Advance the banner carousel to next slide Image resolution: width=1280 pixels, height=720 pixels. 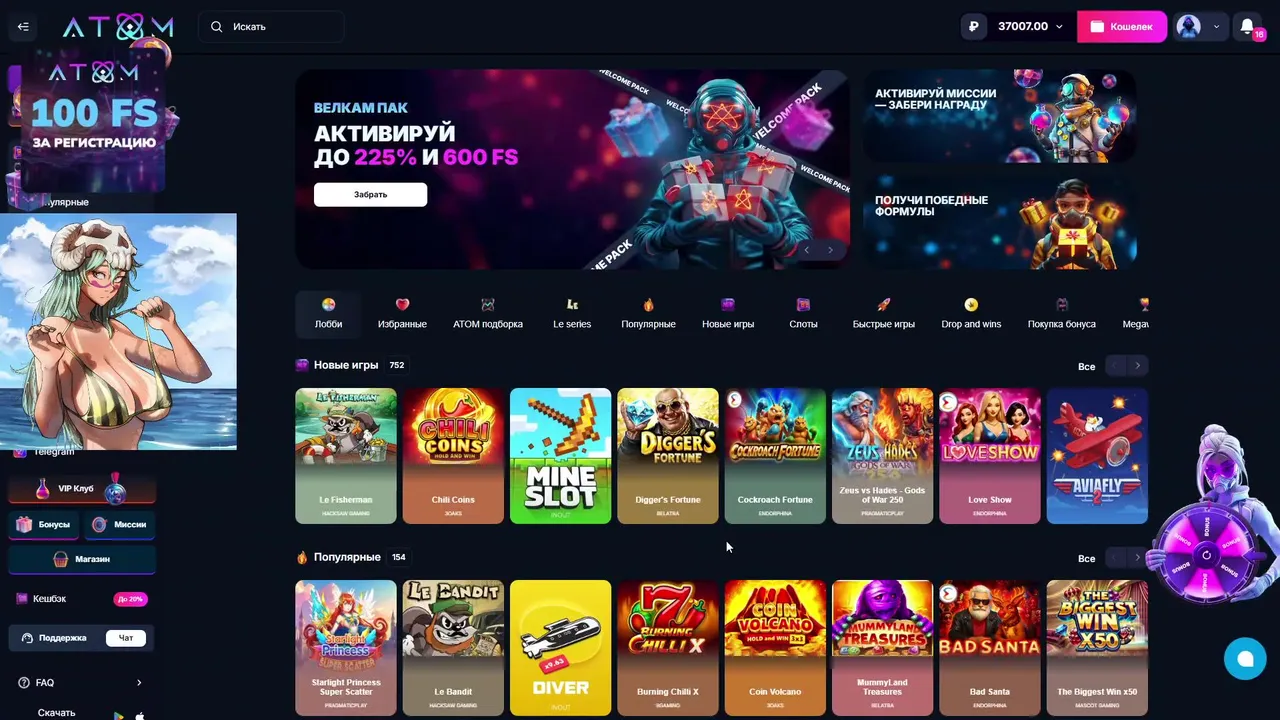[x=830, y=250]
